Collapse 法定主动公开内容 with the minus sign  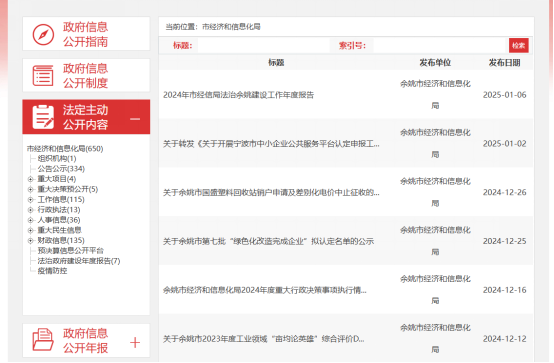pos(135,119)
